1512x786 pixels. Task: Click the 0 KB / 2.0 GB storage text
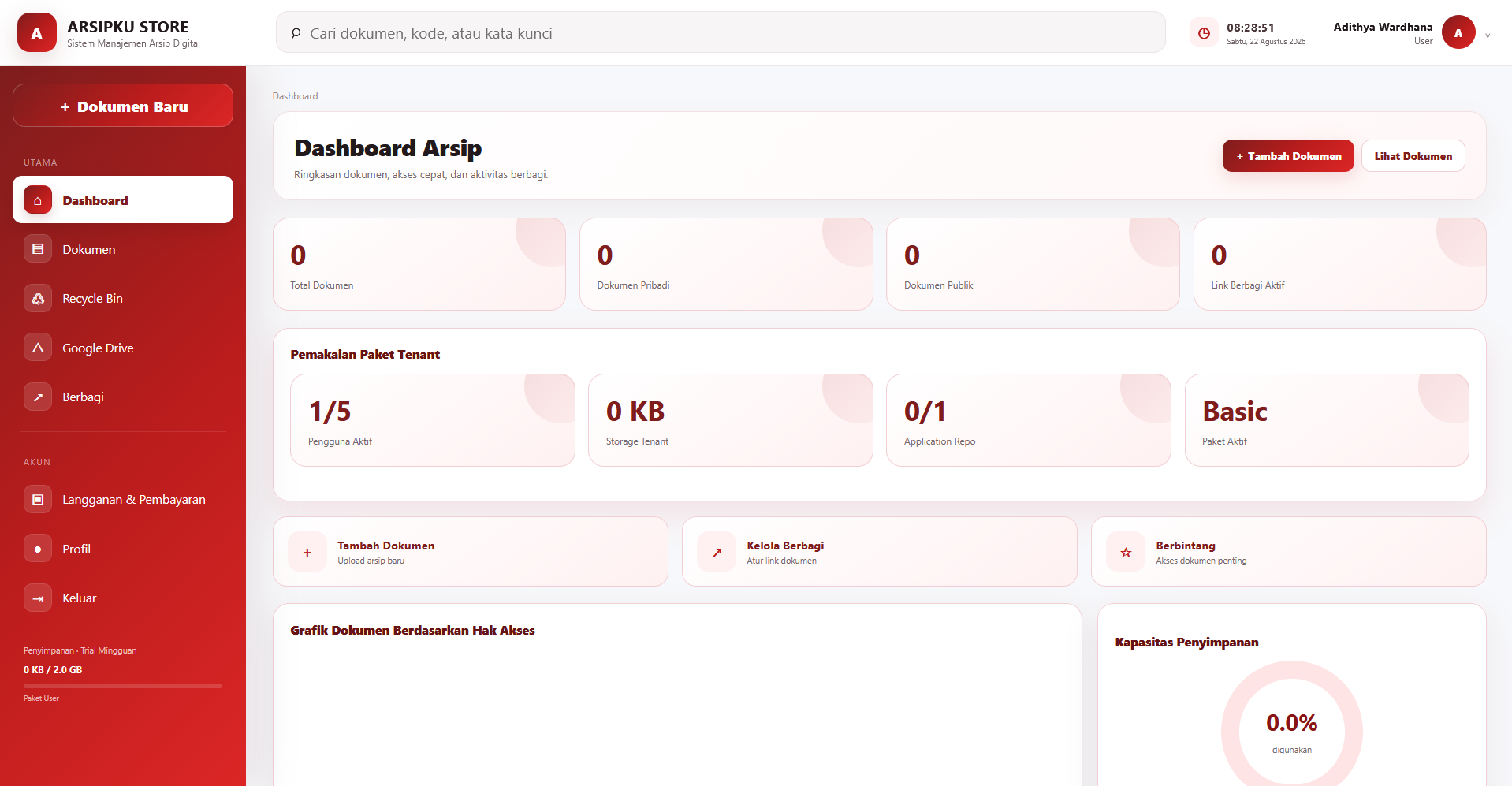click(x=53, y=670)
